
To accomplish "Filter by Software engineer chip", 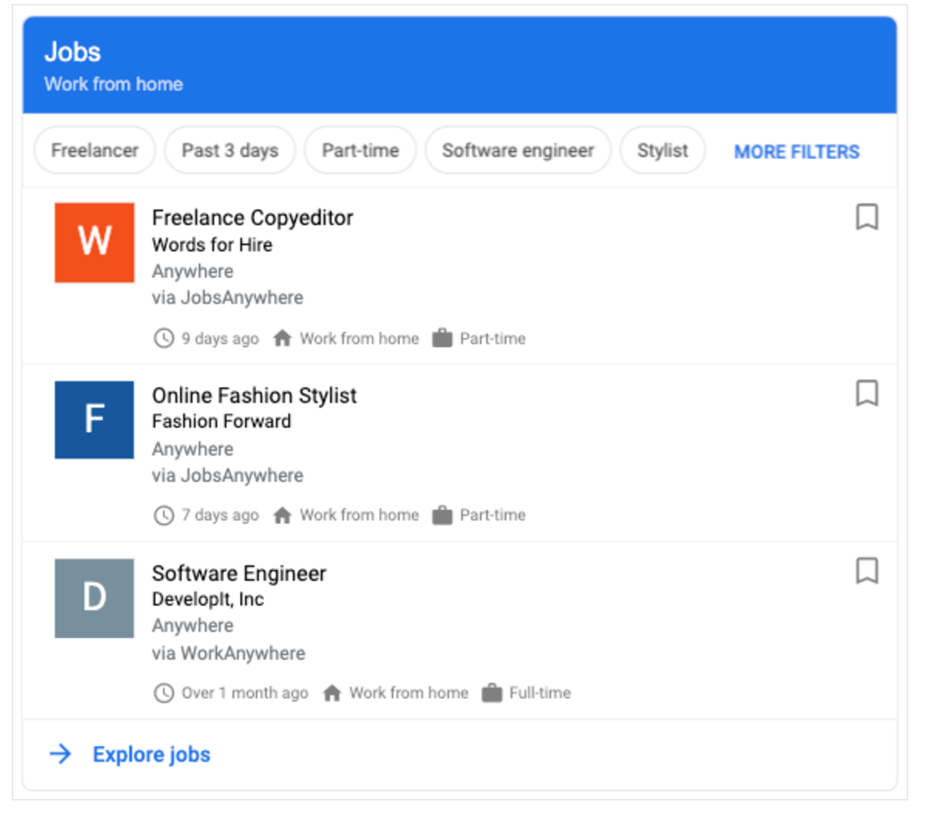I will 518,151.
